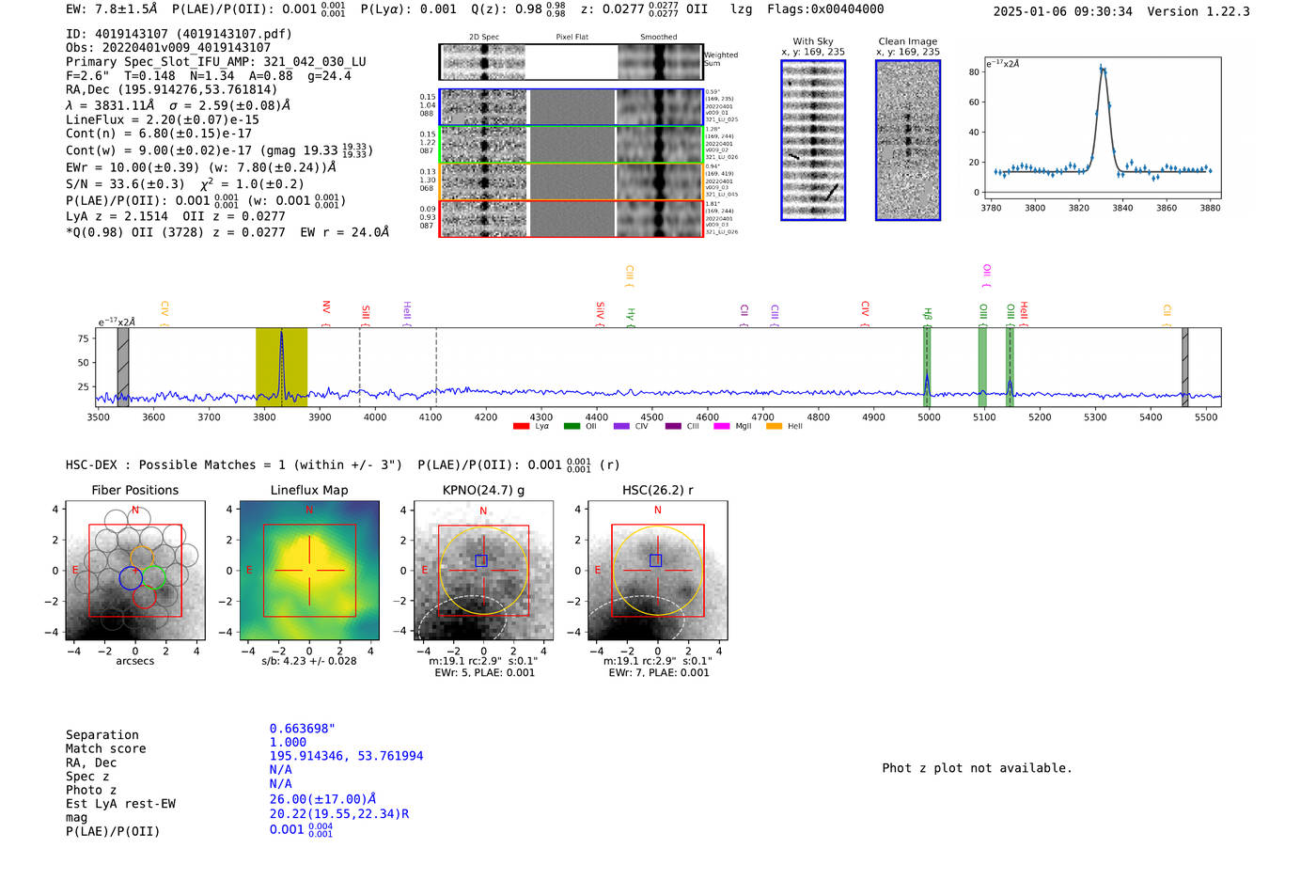The image size is (1316, 896).
Task: Open the Fiber Positions panel image
Action: coord(135,571)
